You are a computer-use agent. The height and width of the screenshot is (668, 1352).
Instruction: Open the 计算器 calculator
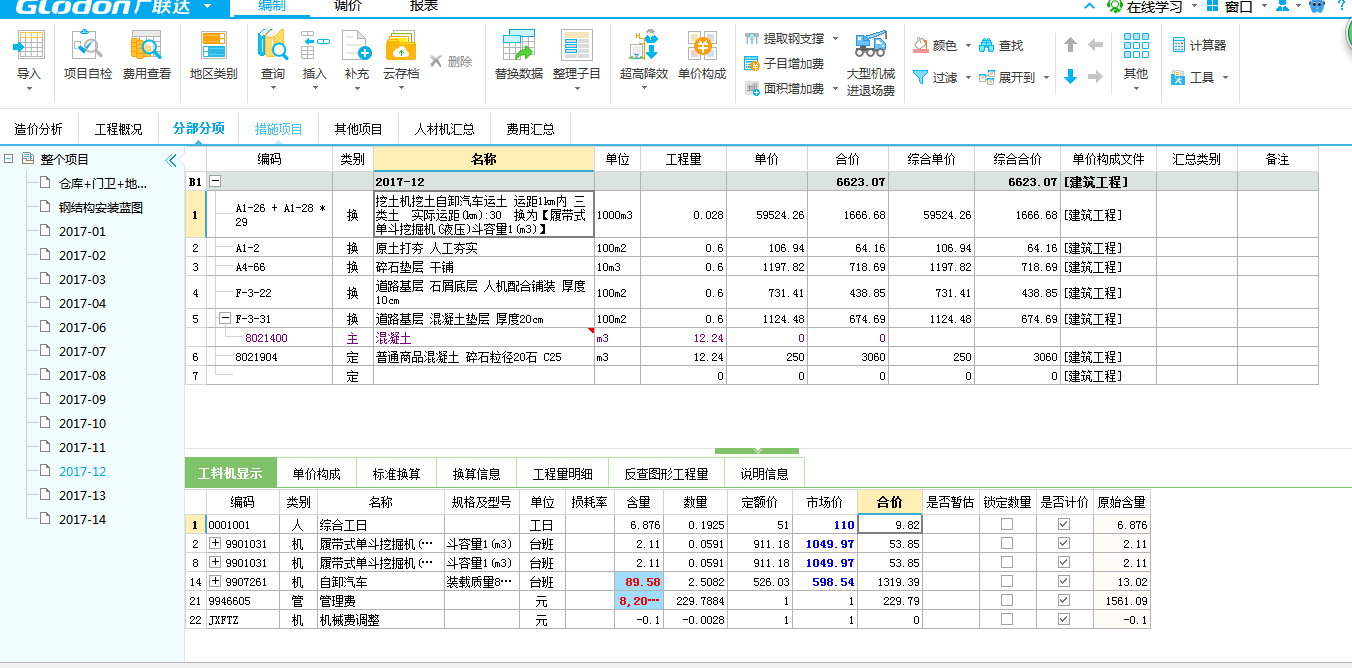coord(1197,45)
